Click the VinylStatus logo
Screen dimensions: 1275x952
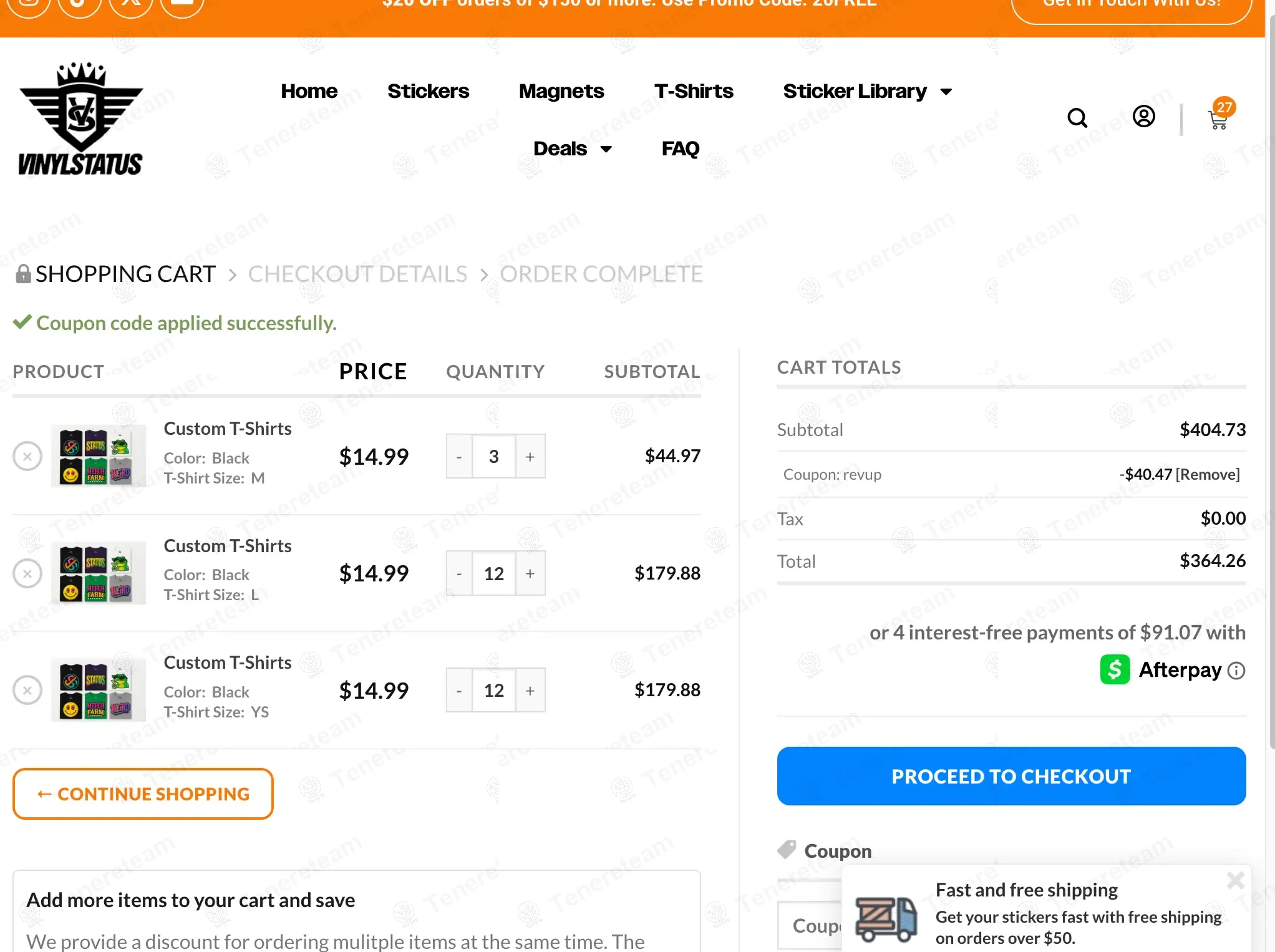coord(80,119)
